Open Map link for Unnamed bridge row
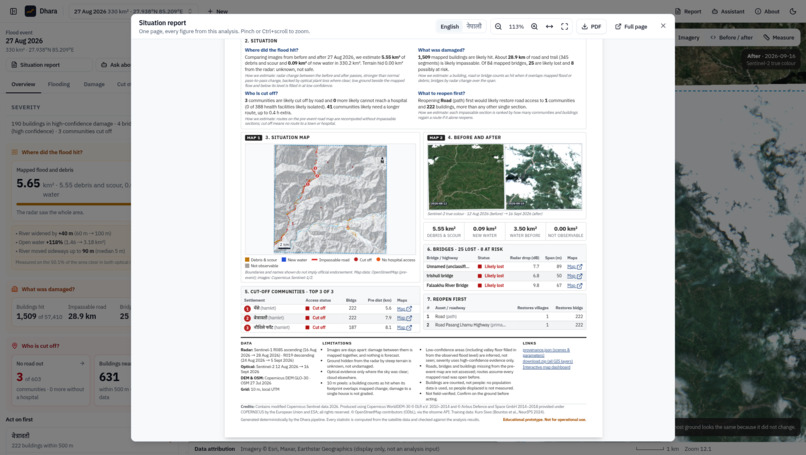Screen dimensions: 806x455 point(574,267)
